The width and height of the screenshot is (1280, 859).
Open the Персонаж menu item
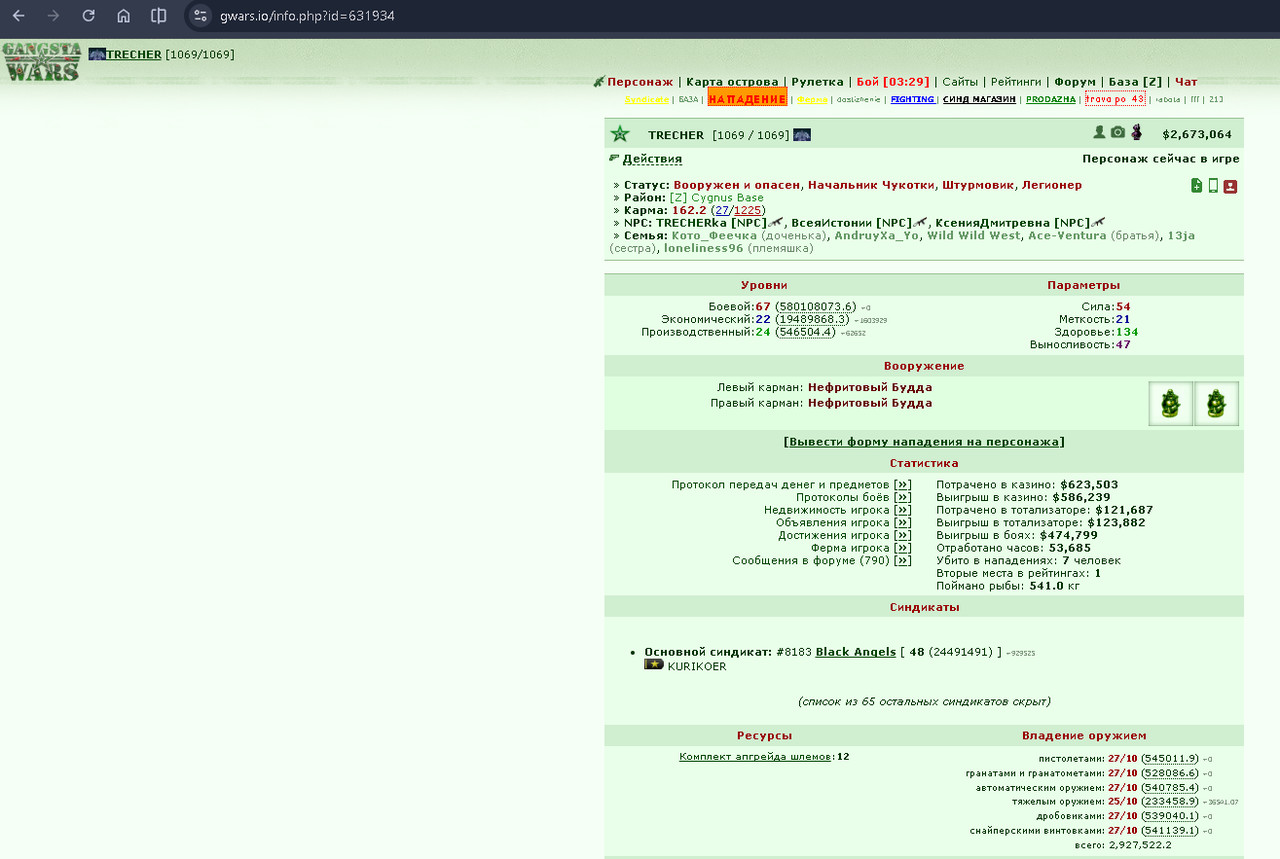(x=640, y=82)
